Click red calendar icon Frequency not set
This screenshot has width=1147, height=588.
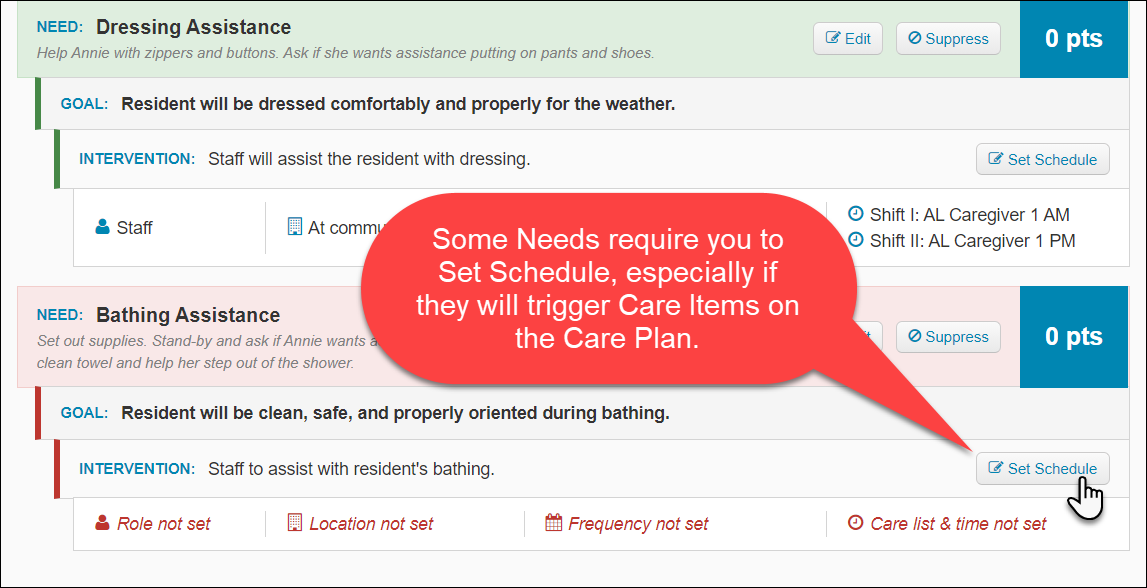[x=554, y=524]
